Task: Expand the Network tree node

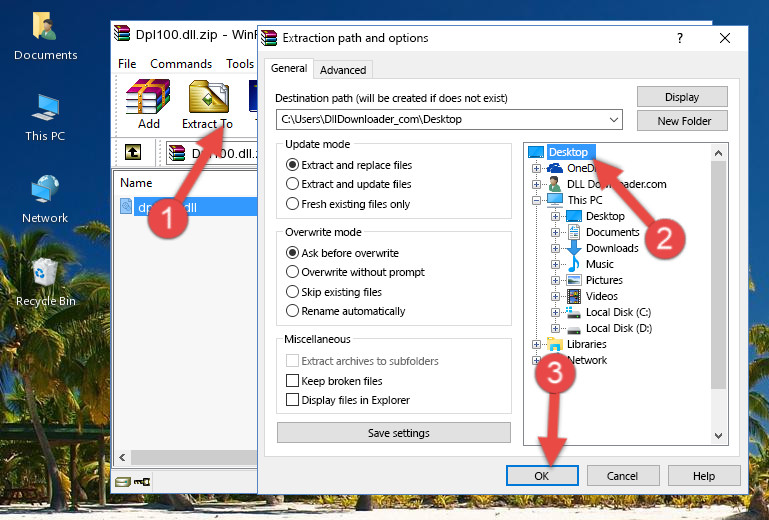Action: [537, 361]
